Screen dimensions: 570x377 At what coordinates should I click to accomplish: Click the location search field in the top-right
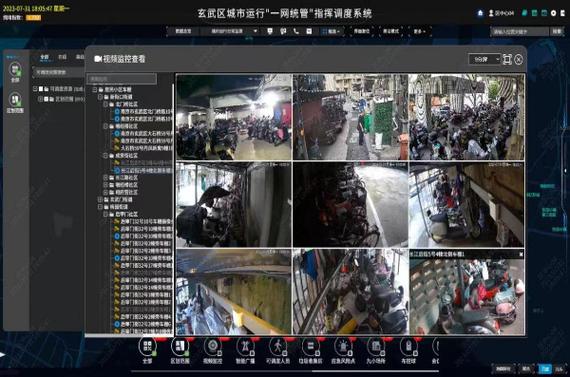point(519,32)
